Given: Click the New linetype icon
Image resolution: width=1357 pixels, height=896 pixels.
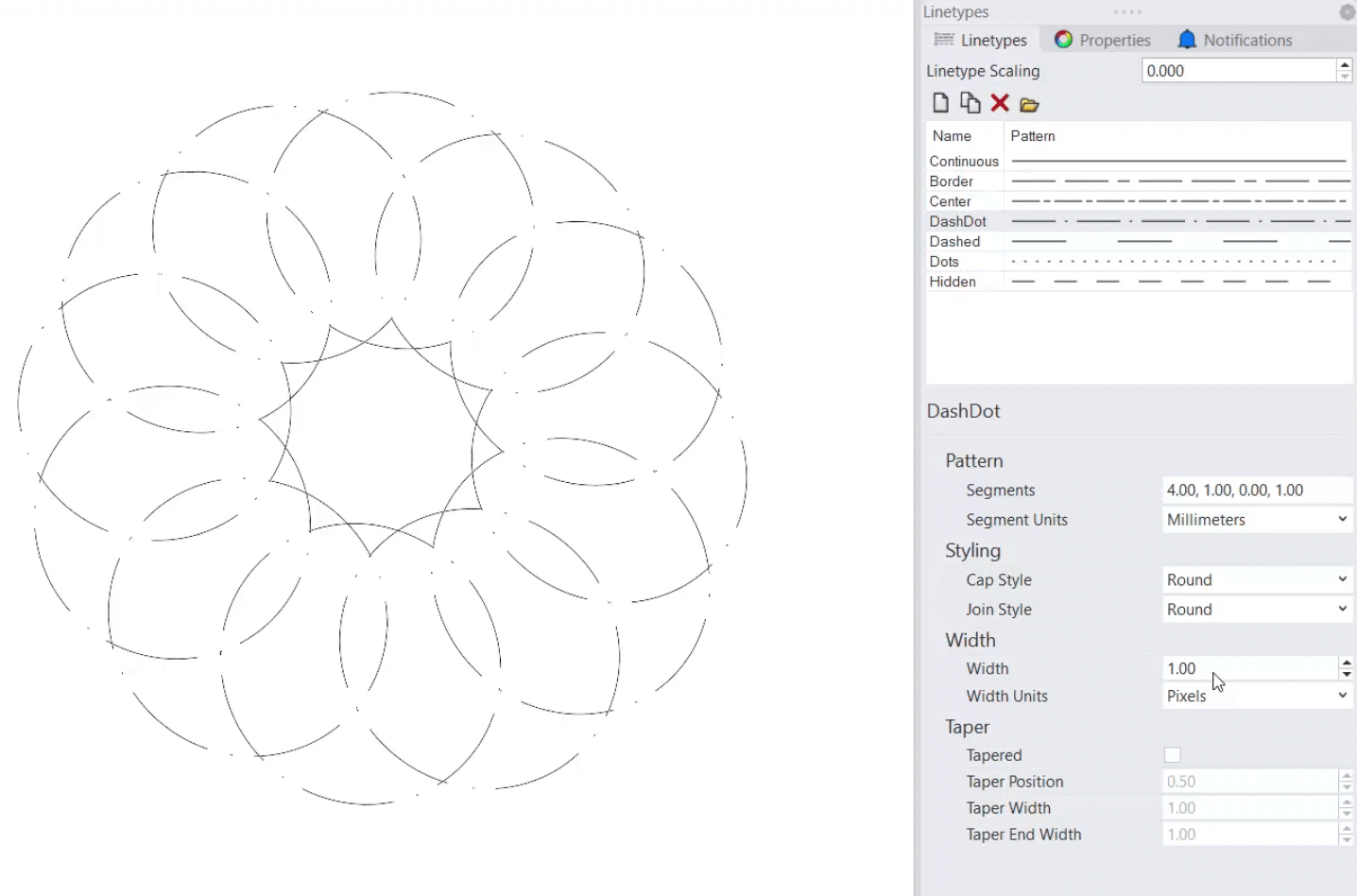Looking at the screenshot, I should [940, 103].
